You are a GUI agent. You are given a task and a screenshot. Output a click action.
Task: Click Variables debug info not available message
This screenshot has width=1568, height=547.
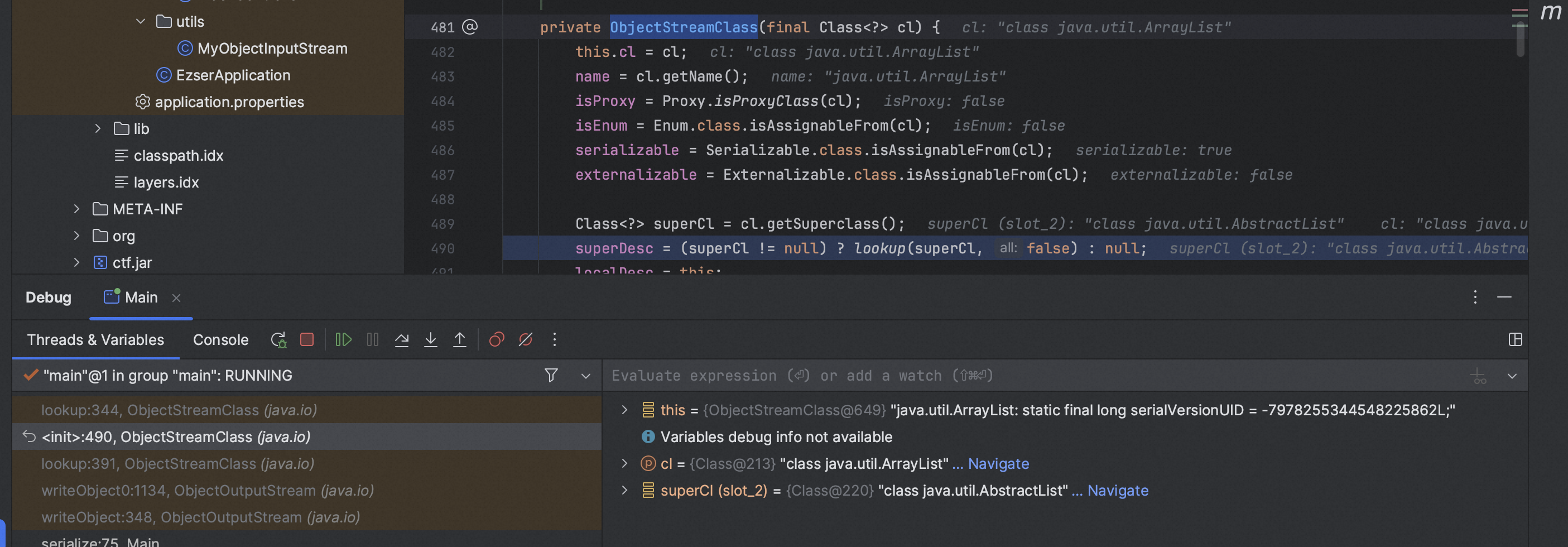click(776, 436)
